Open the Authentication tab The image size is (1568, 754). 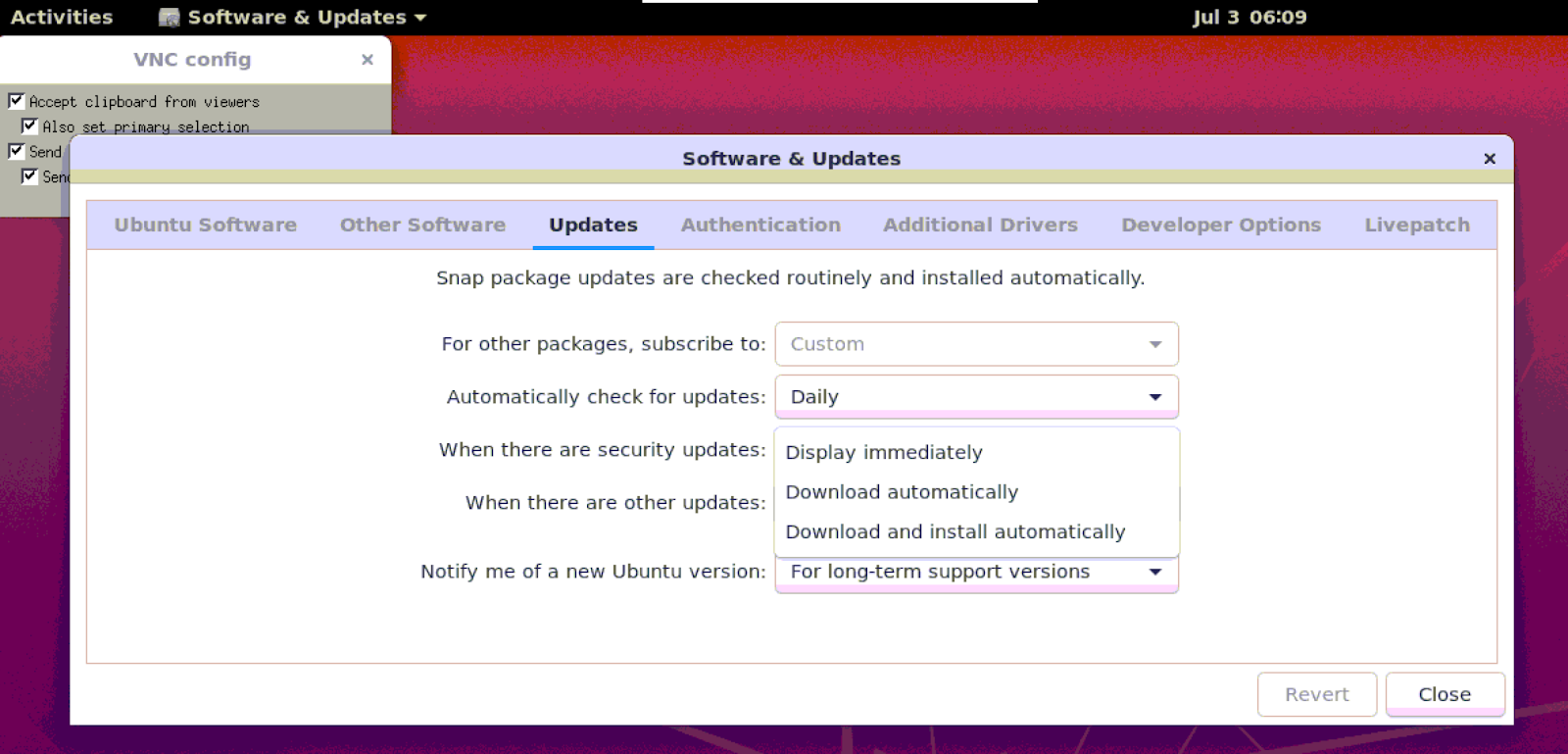(760, 225)
